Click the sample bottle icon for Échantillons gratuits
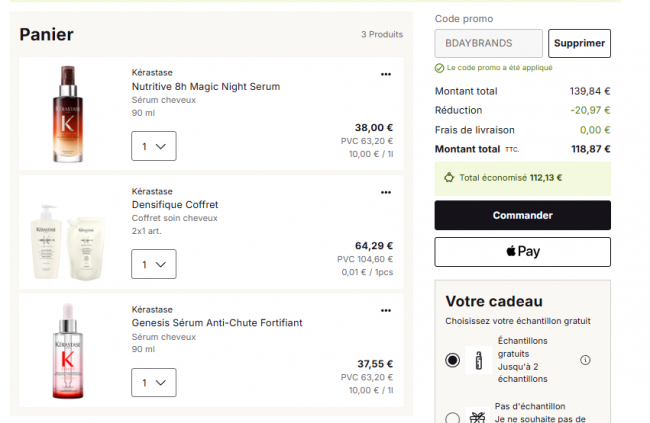Screen dimensions: 650x423 coord(479,360)
